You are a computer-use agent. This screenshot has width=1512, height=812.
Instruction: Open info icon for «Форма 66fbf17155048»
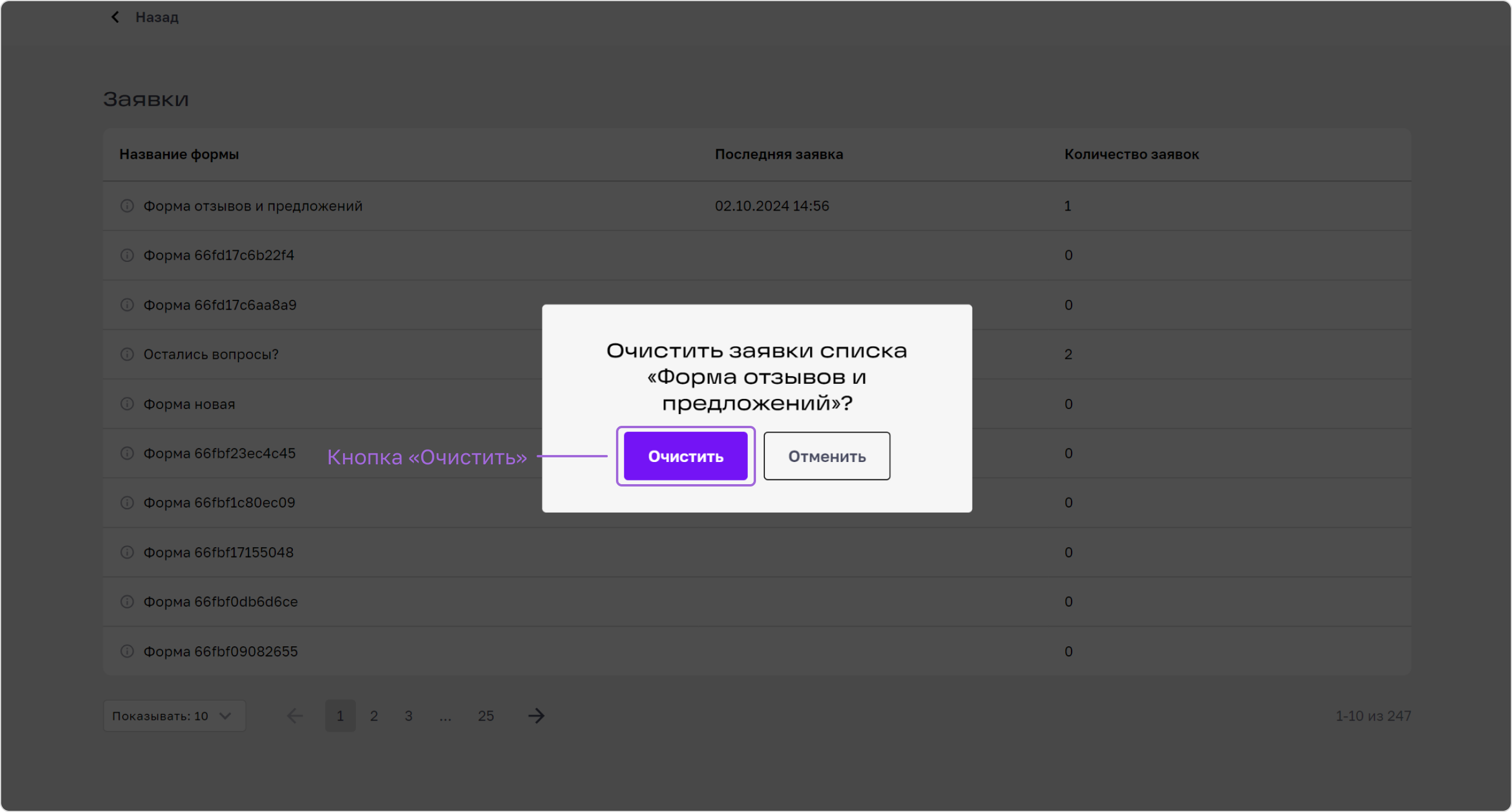[127, 552]
